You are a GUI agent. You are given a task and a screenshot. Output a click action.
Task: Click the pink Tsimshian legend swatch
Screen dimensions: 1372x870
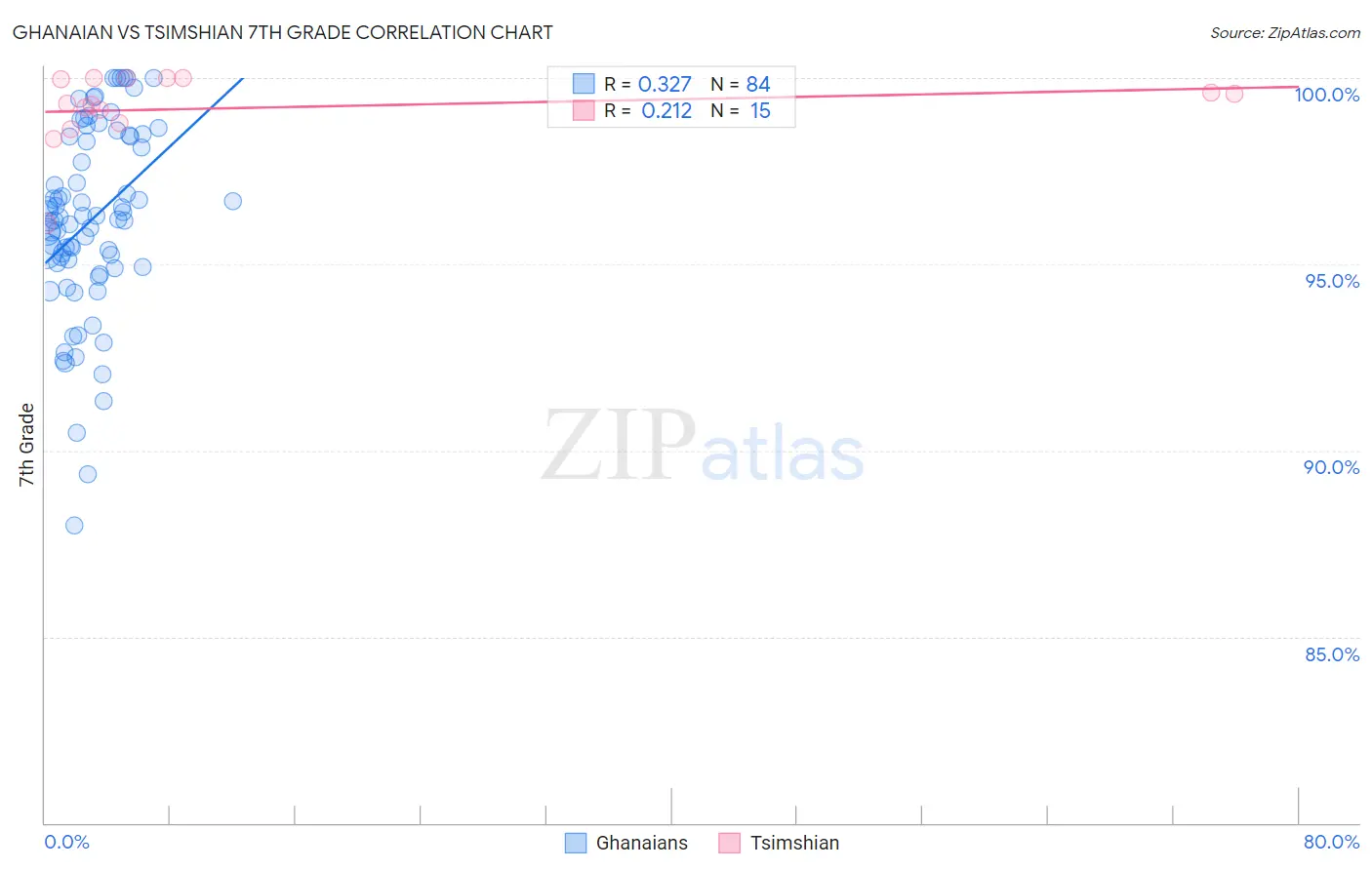[729, 843]
